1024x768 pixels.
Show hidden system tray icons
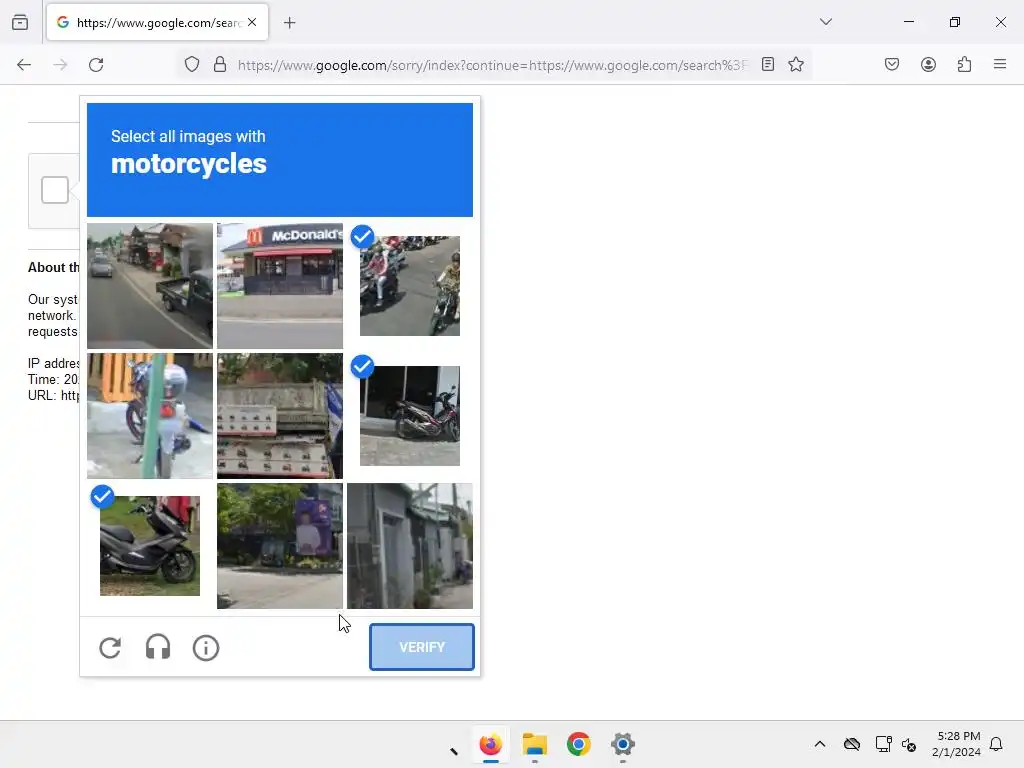820,744
